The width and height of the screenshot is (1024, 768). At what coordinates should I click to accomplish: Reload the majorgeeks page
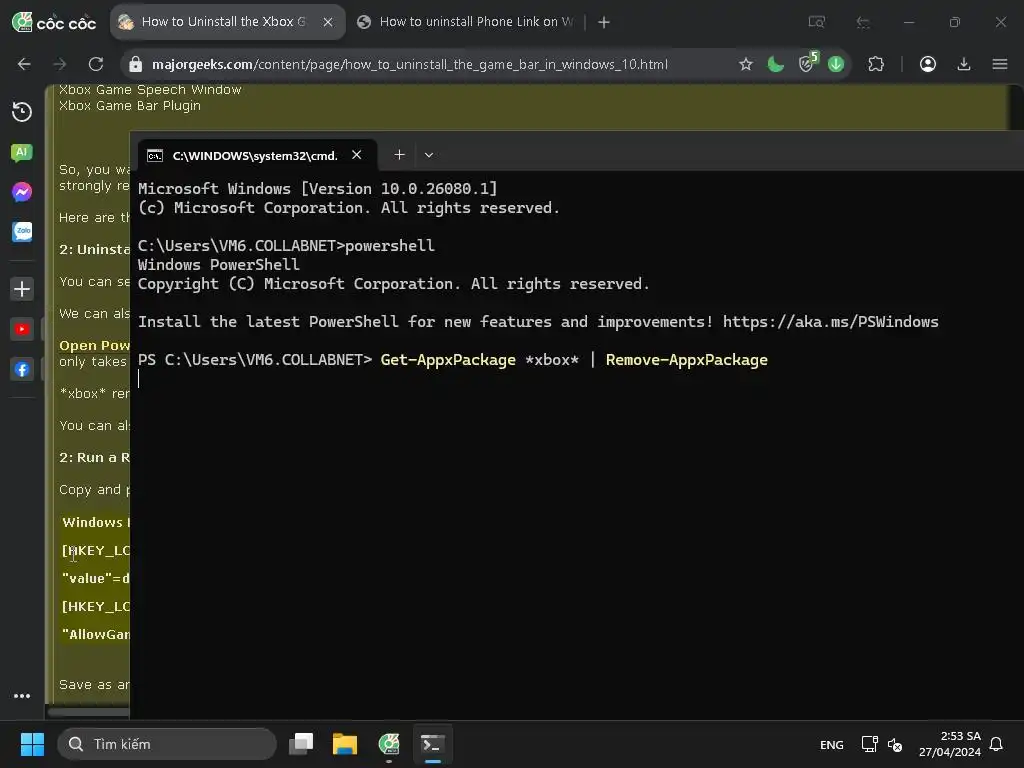pyautogui.click(x=96, y=64)
